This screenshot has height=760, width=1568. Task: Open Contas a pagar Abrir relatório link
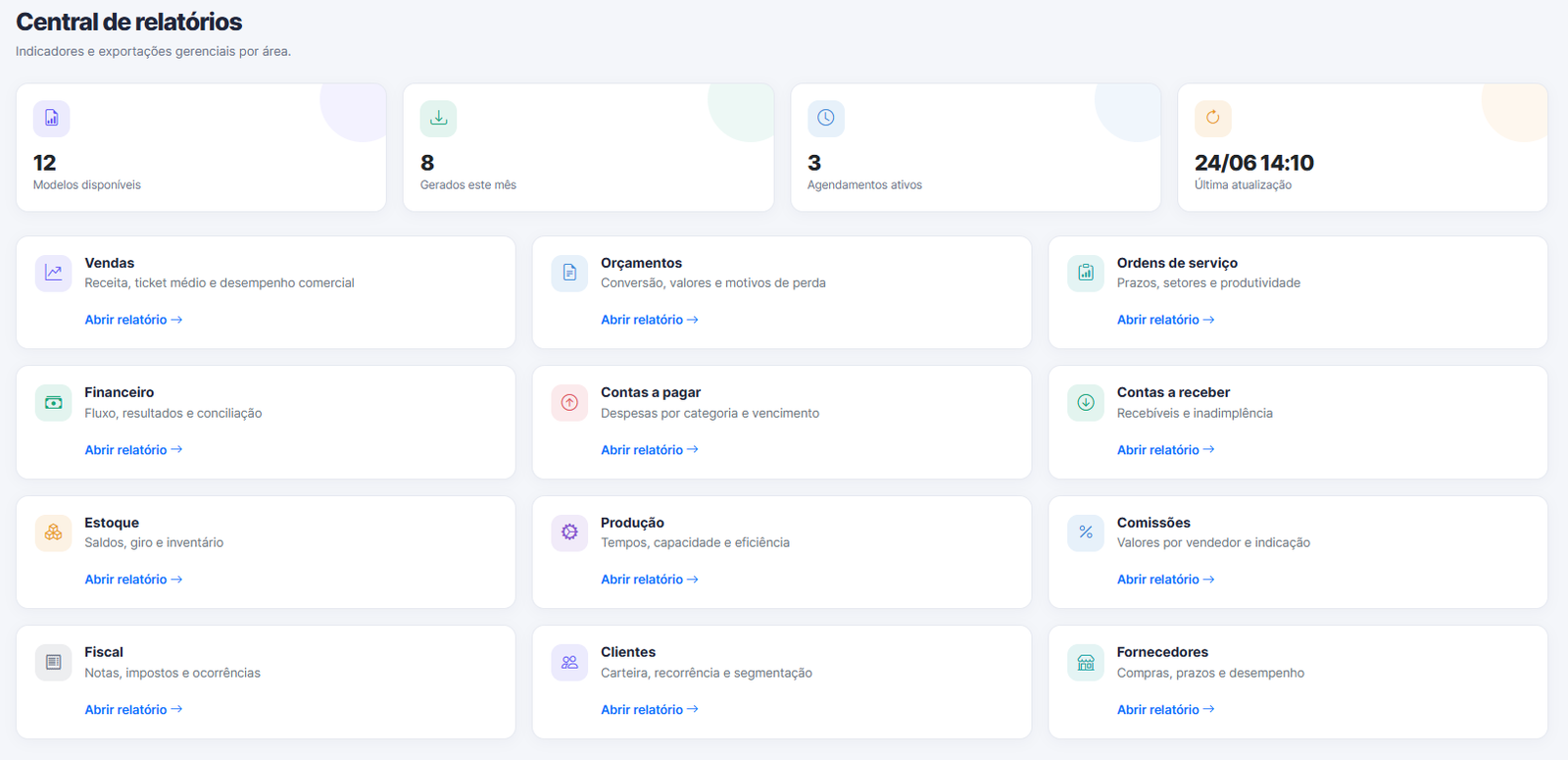click(650, 450)
